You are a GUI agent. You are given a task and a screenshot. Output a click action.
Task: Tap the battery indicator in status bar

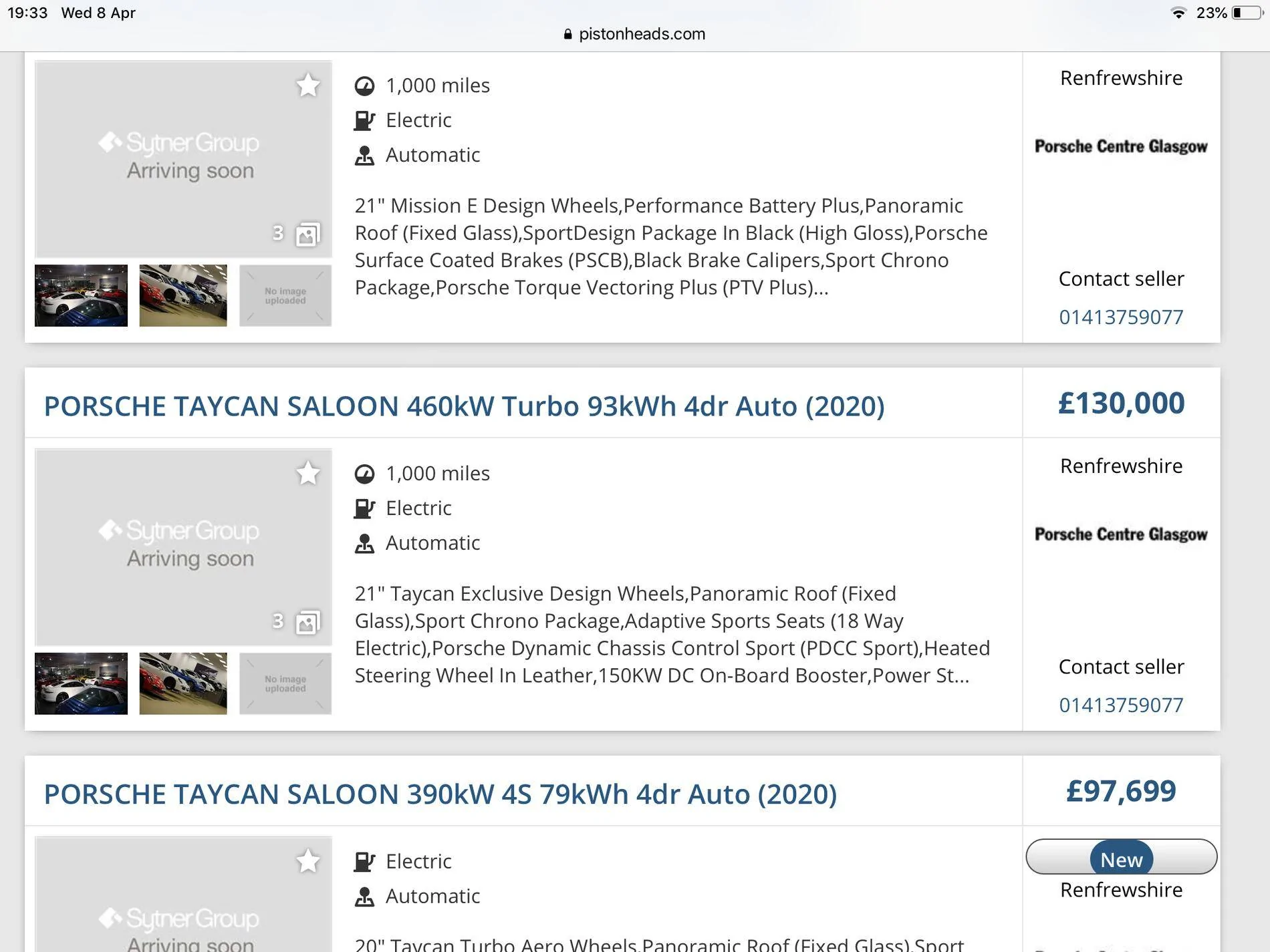point(1247,13)
